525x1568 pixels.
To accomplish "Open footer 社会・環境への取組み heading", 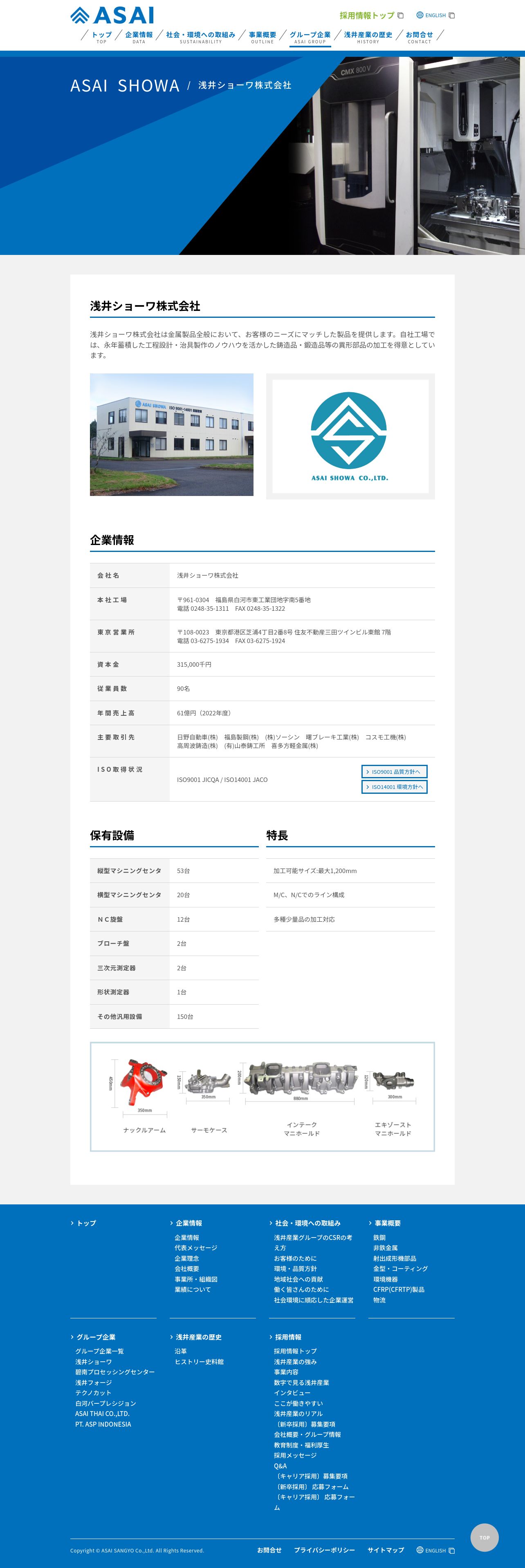I will (x=307, y=1223).
